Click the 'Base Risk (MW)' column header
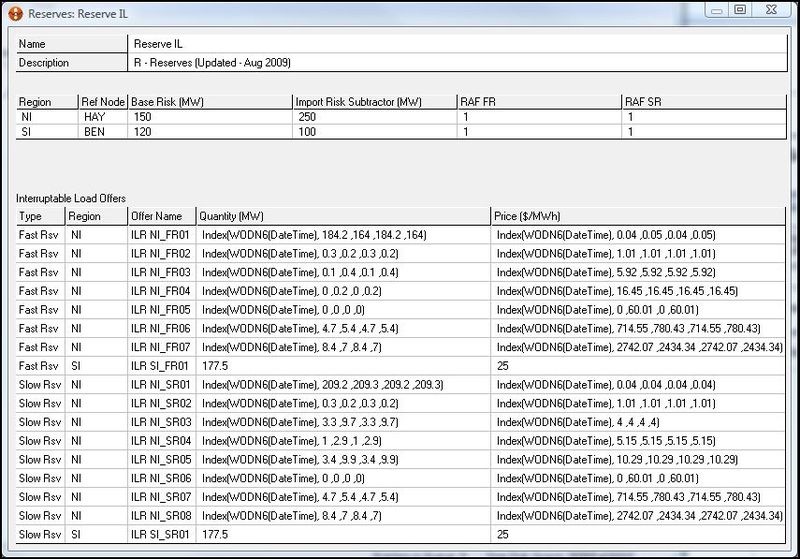 [x=210, y=102]
